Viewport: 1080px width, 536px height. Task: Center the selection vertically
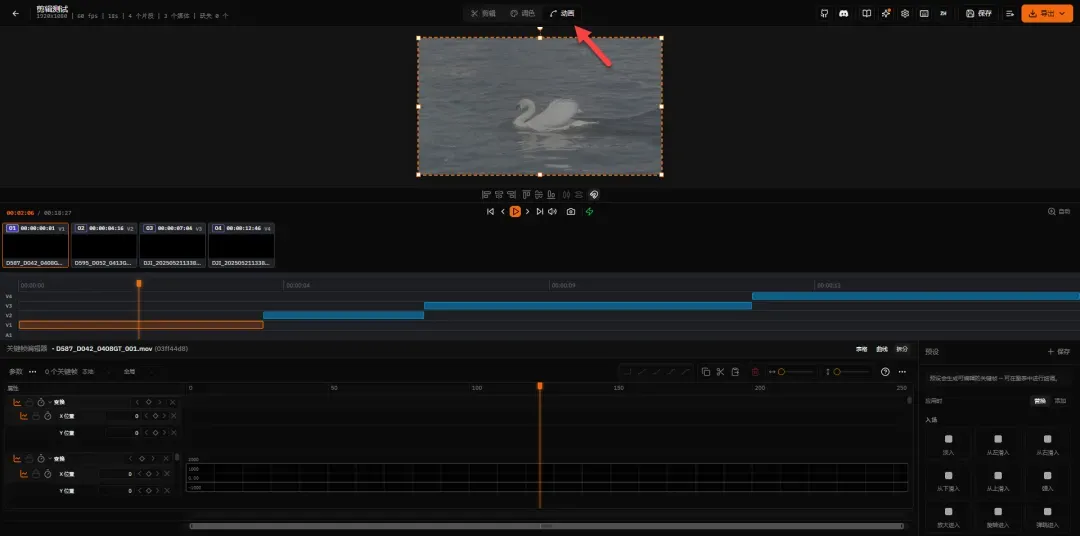click(540, 194)
